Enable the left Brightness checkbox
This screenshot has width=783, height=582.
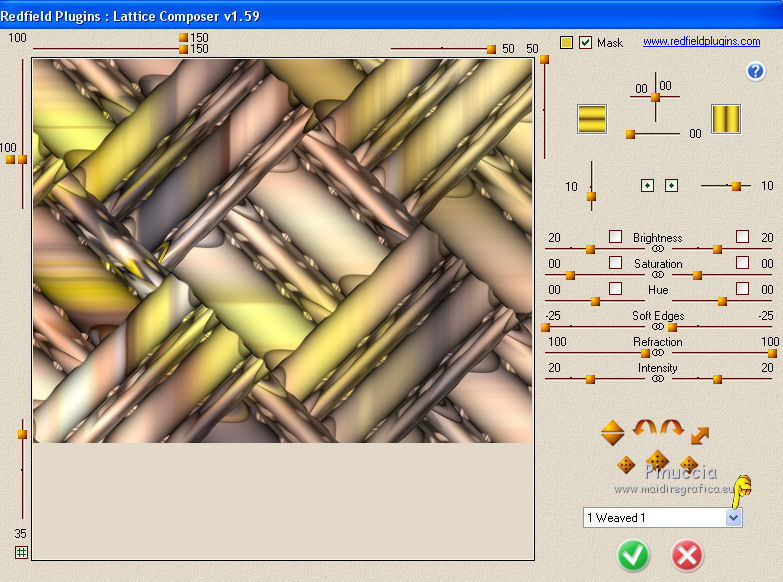click(x=615, y=236)
